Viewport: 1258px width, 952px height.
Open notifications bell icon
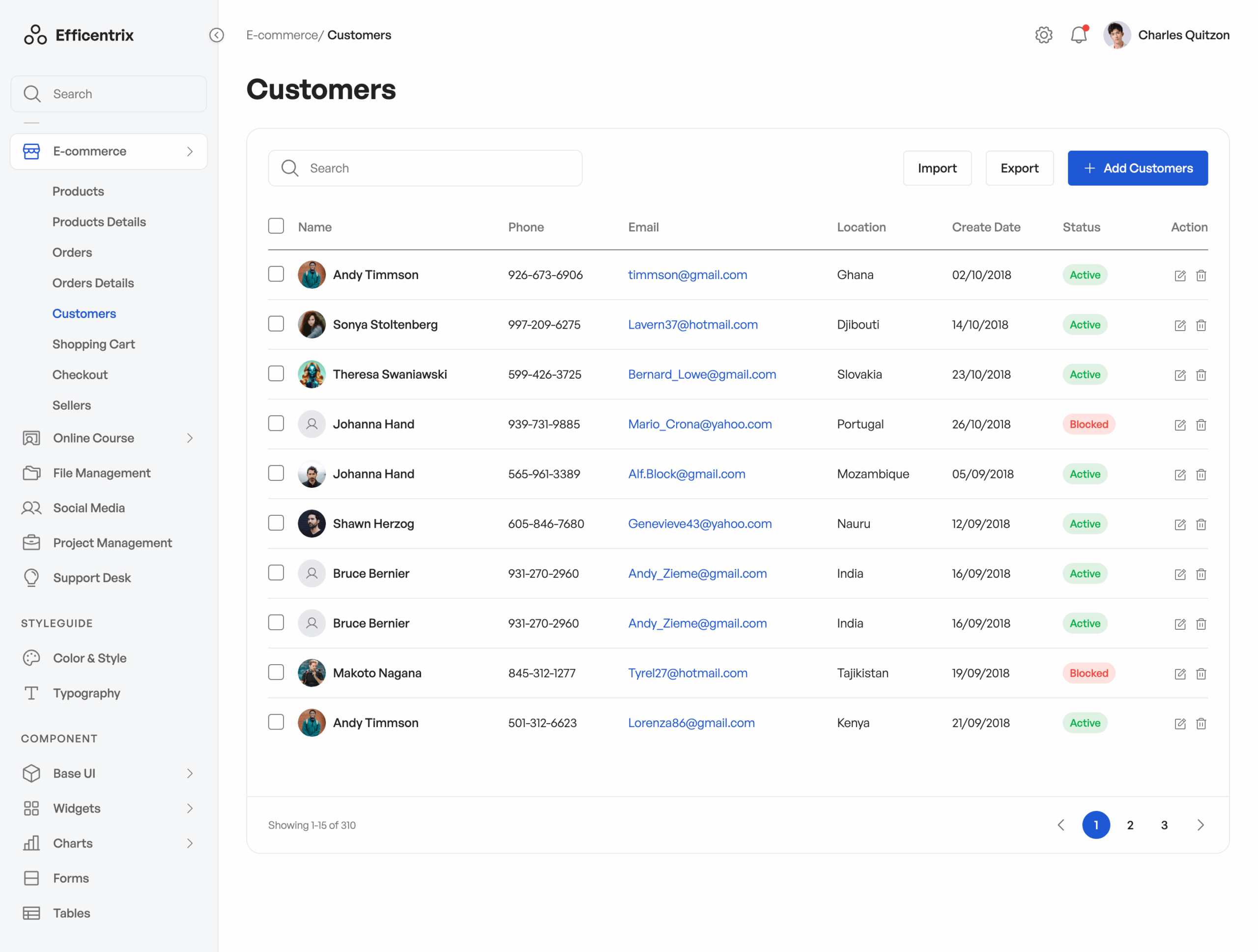pyautogui.click(x=1078, y=35)
